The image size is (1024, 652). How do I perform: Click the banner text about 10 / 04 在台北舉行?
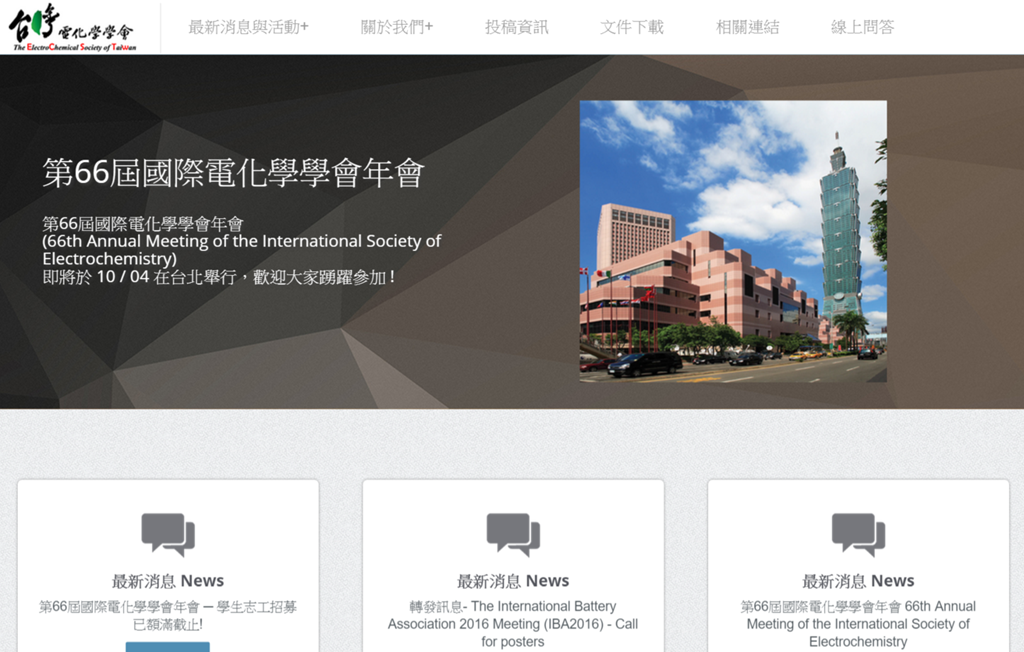(x=218, y=277)
